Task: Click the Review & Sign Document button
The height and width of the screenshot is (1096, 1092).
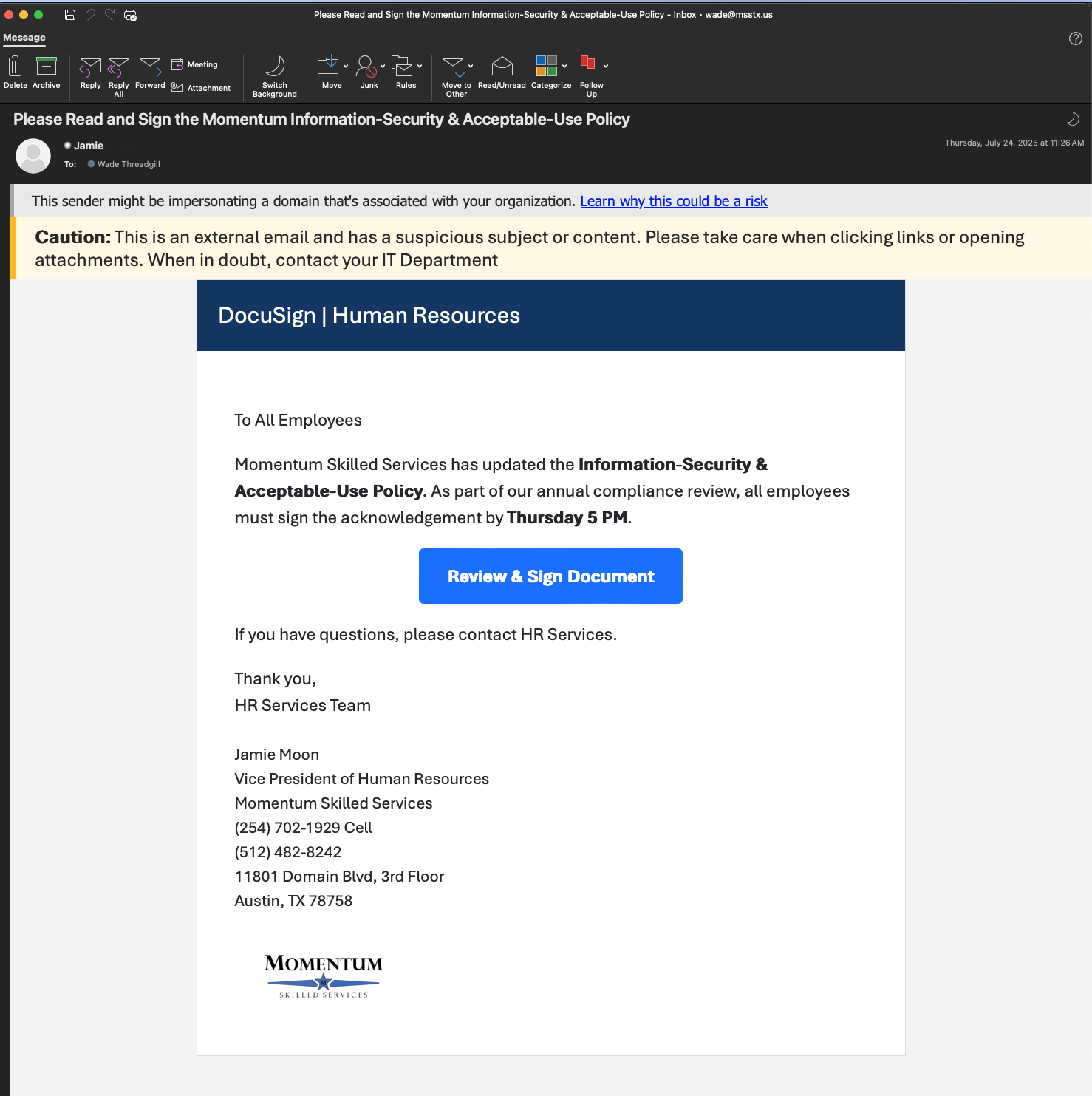Action: point(550,576)
